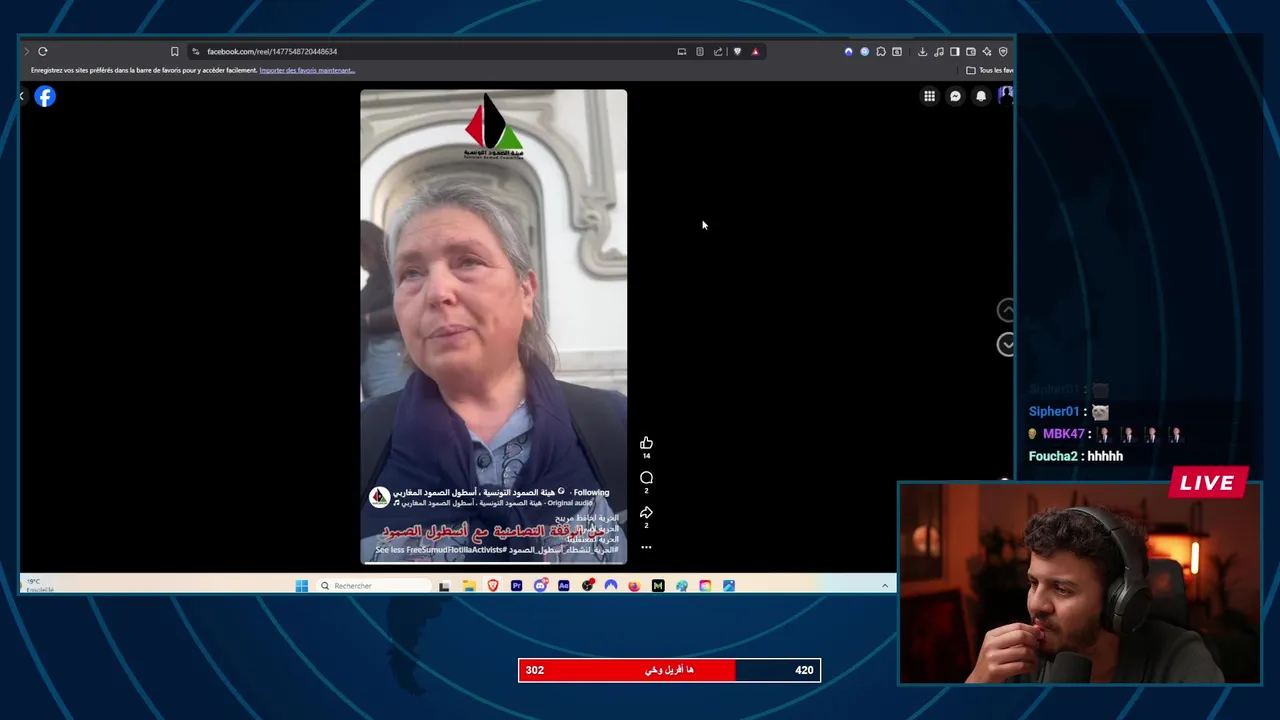Open the Original audio link
Viewport: 1280px width, 720px height.
click(569, 503)
